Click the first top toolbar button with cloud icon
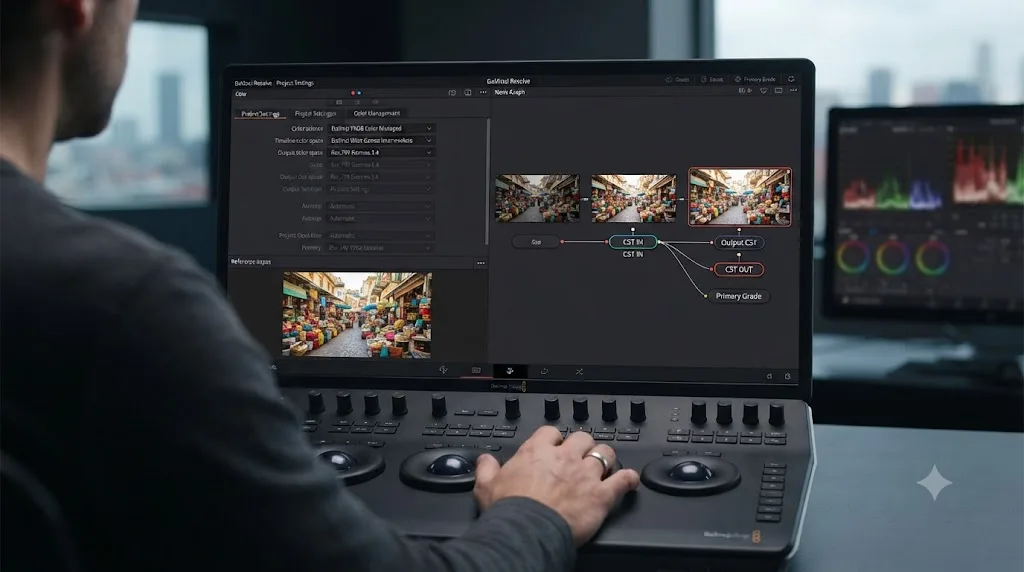This screenshot has height=572, width=1024. [677, 80]
